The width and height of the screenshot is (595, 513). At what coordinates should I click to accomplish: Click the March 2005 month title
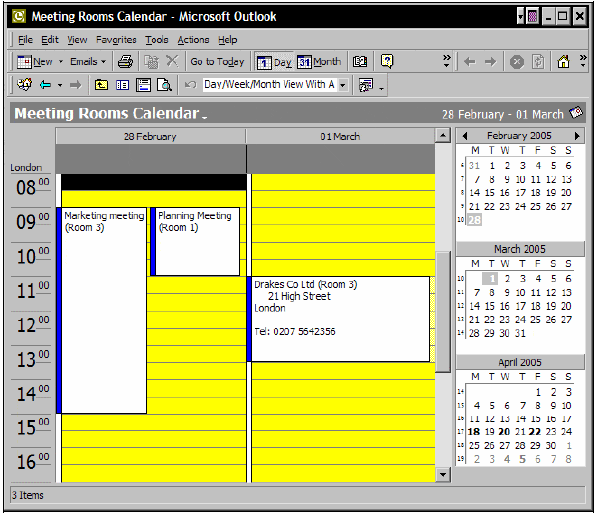[x=519, y=249]
